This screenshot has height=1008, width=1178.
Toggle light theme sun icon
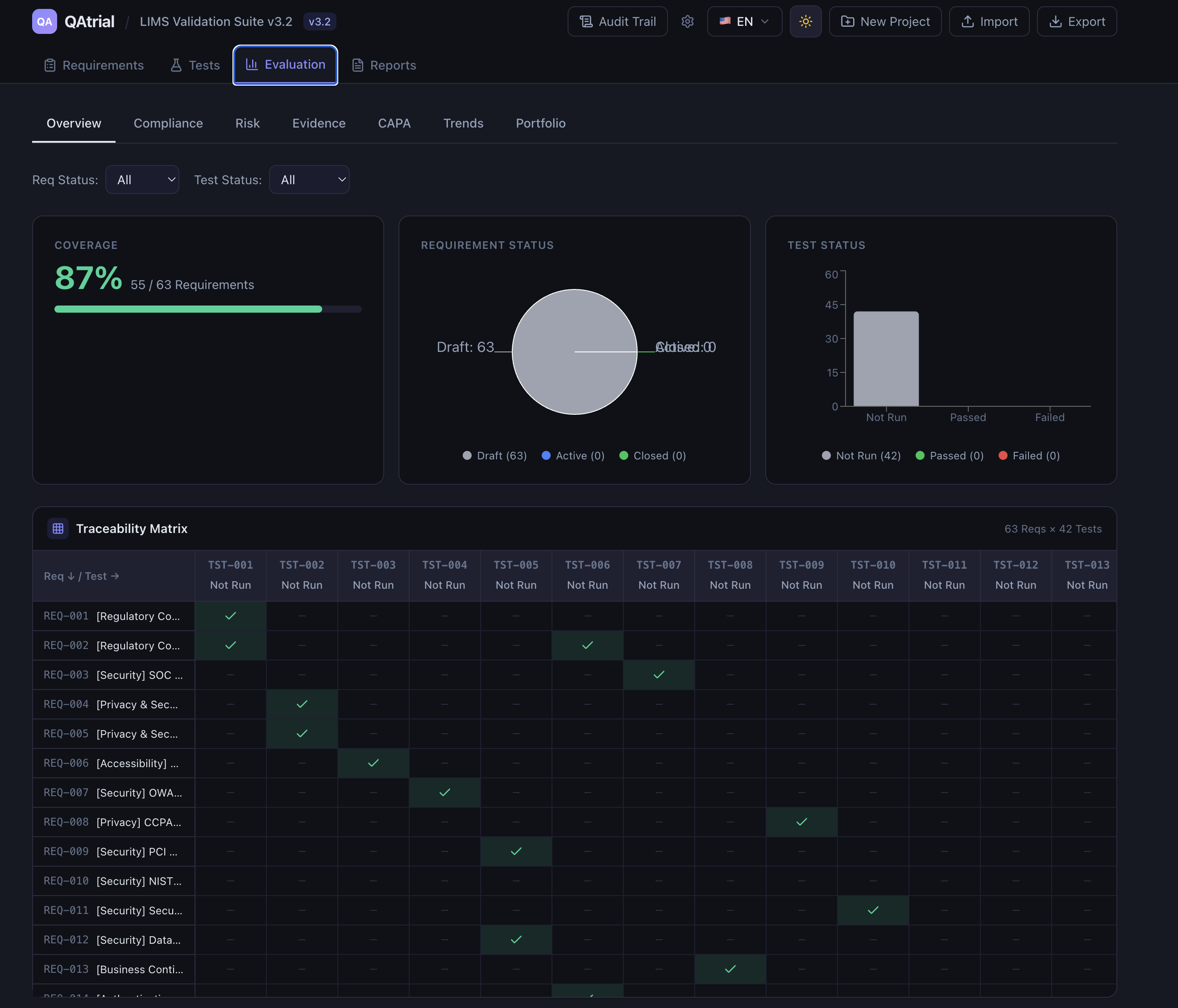(x=805, y=21)
